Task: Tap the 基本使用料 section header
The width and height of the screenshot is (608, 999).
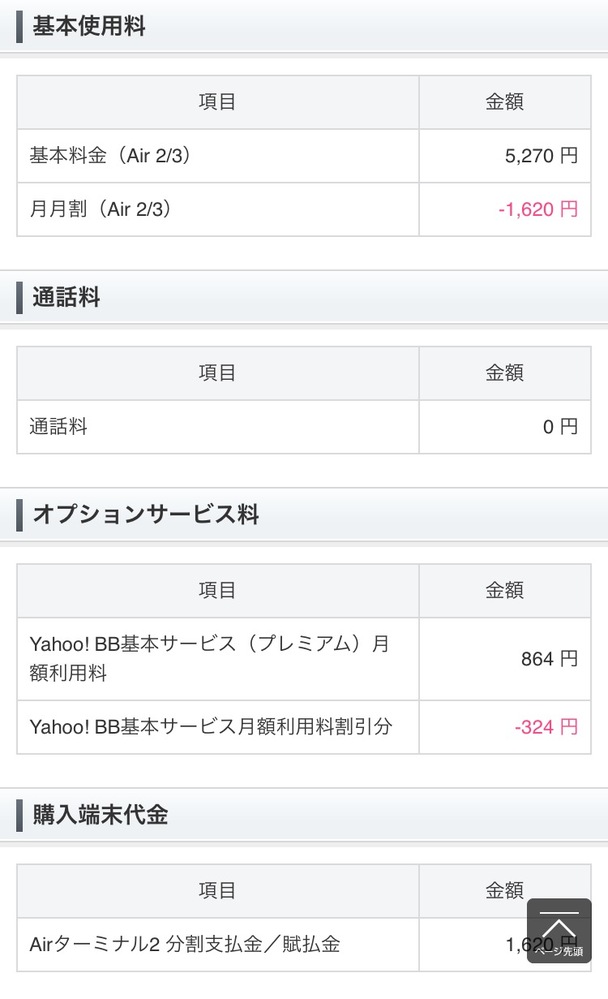Action: pos(89,27)
